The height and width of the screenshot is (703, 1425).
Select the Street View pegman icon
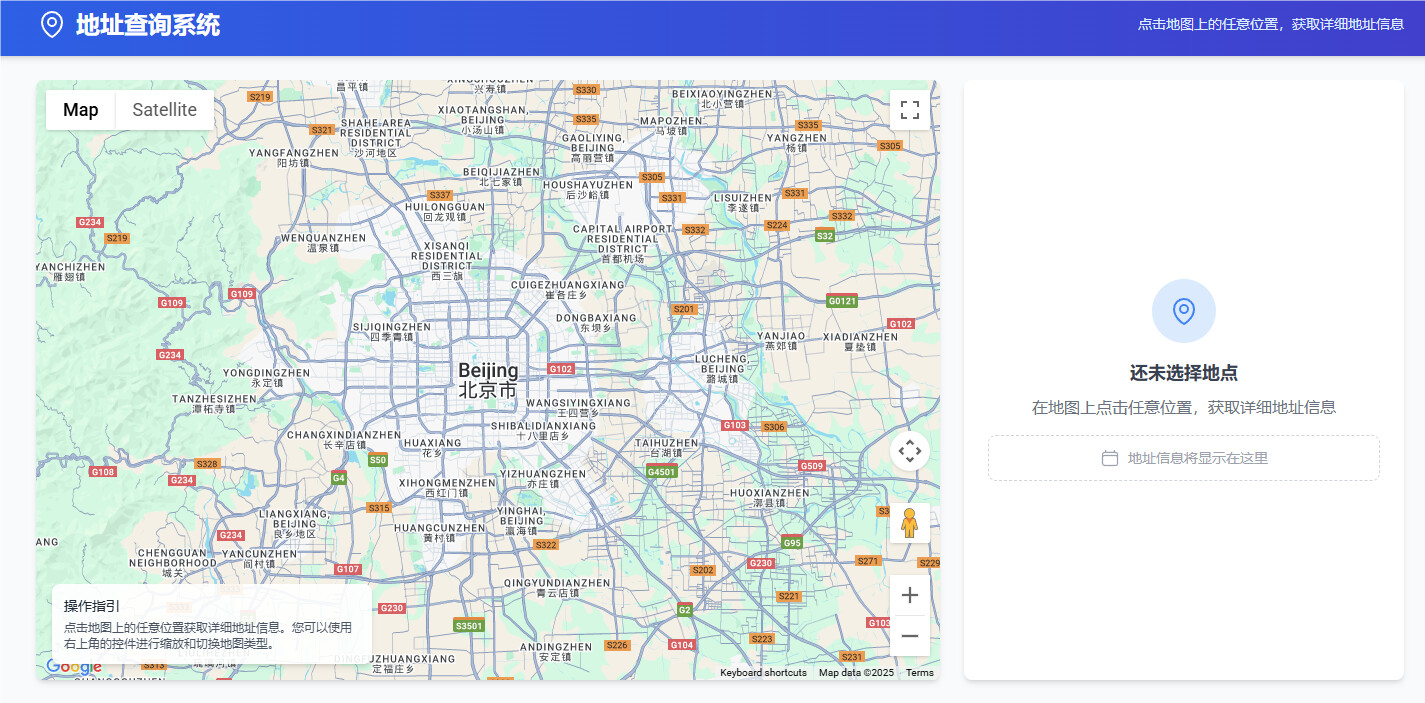coord(909,523)
